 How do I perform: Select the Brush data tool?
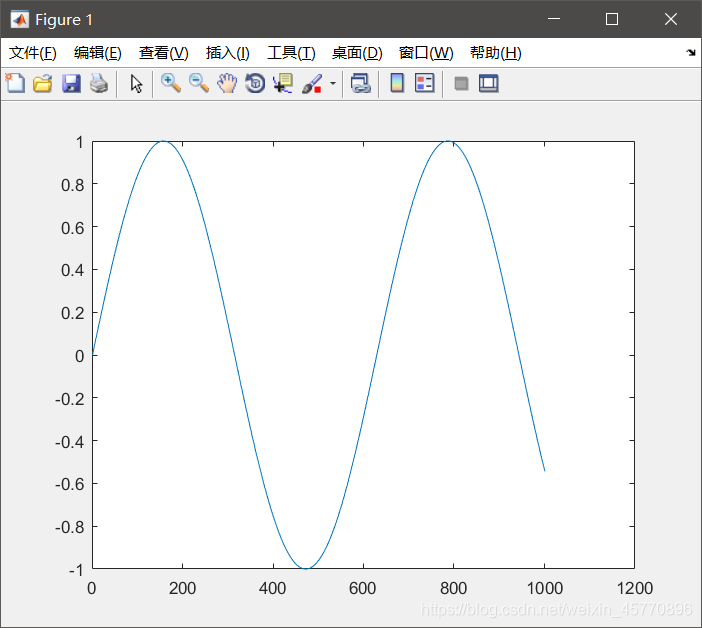(312, 84)
